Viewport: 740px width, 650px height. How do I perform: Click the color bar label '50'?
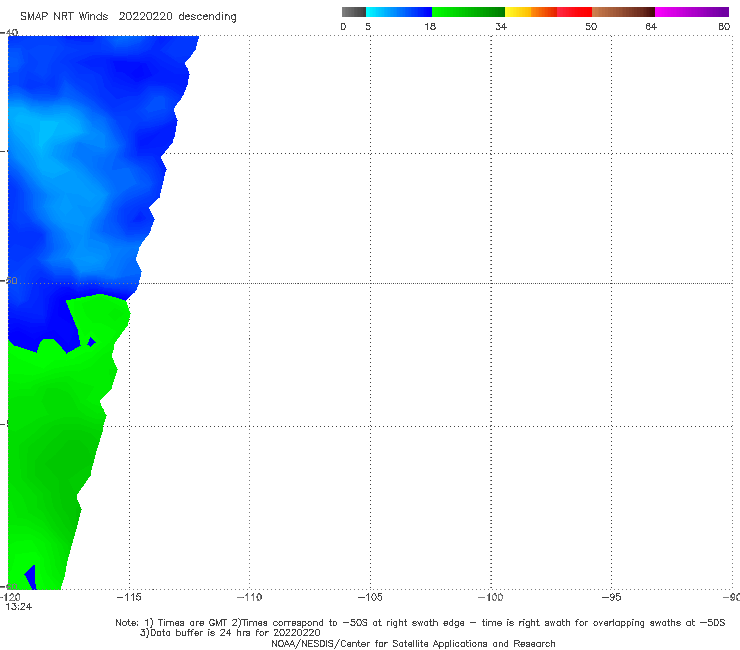pyautogui.click(x=591, y=26)
